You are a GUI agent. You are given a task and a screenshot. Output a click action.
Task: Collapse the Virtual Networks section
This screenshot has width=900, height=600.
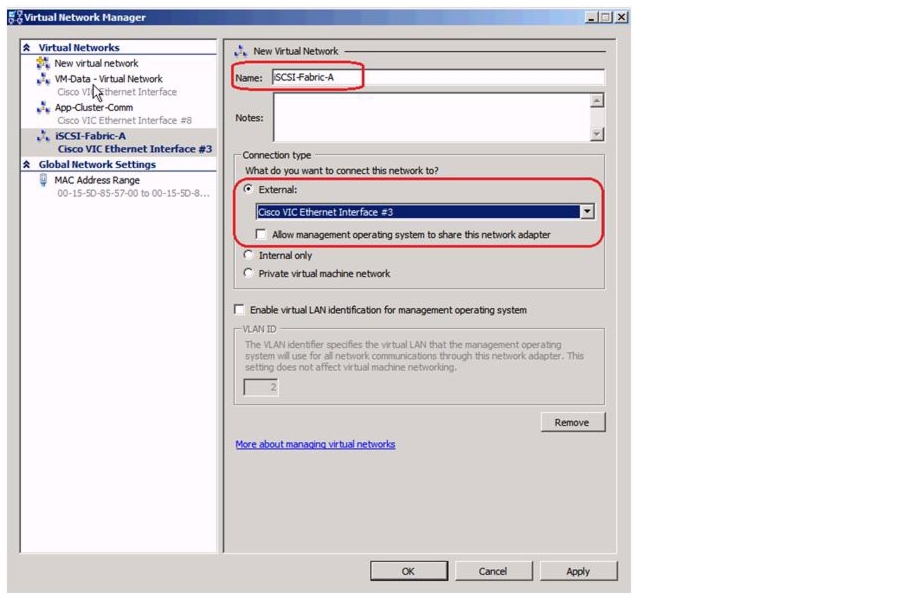pos(27,48)
